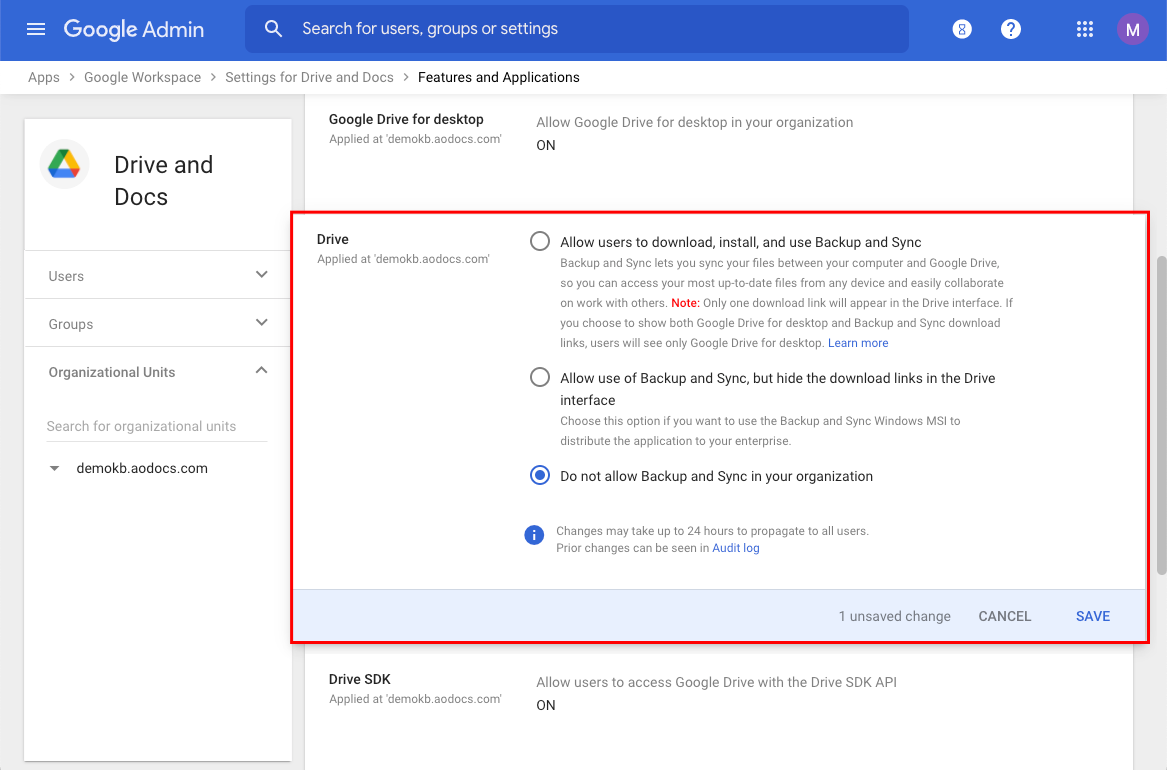The height and width of the screenshot is (770, 1167).
Task: Click the Google Drive logo icon
Action: 64,164
